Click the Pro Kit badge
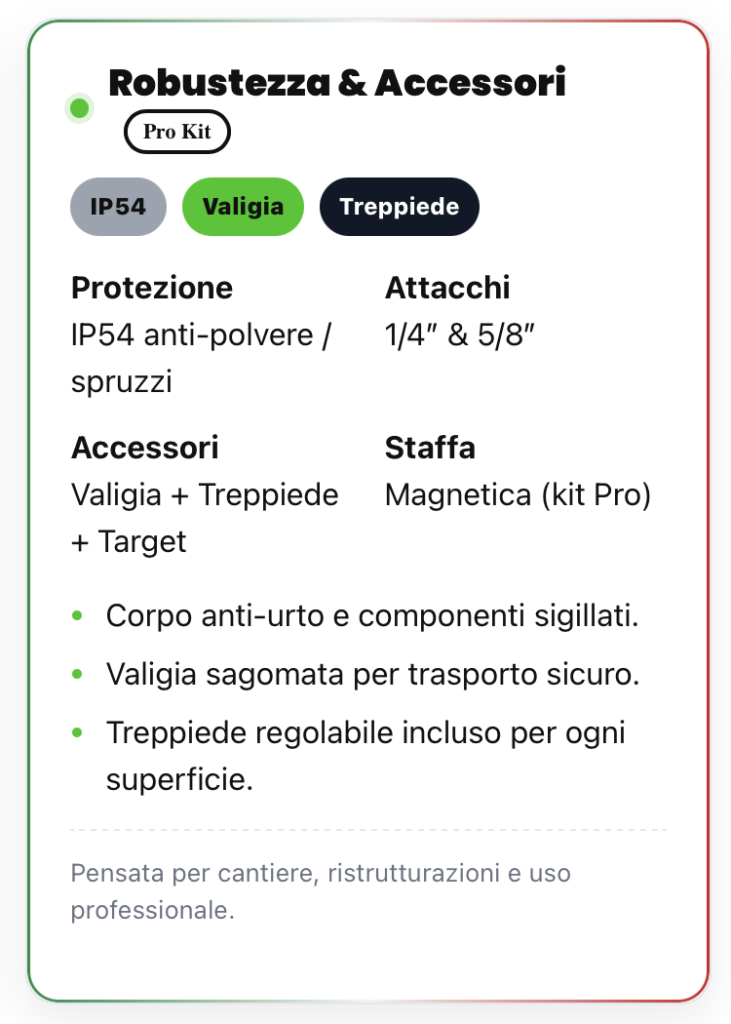The height and width of the screenshot is (1024, 731). [x=177, y=132]
